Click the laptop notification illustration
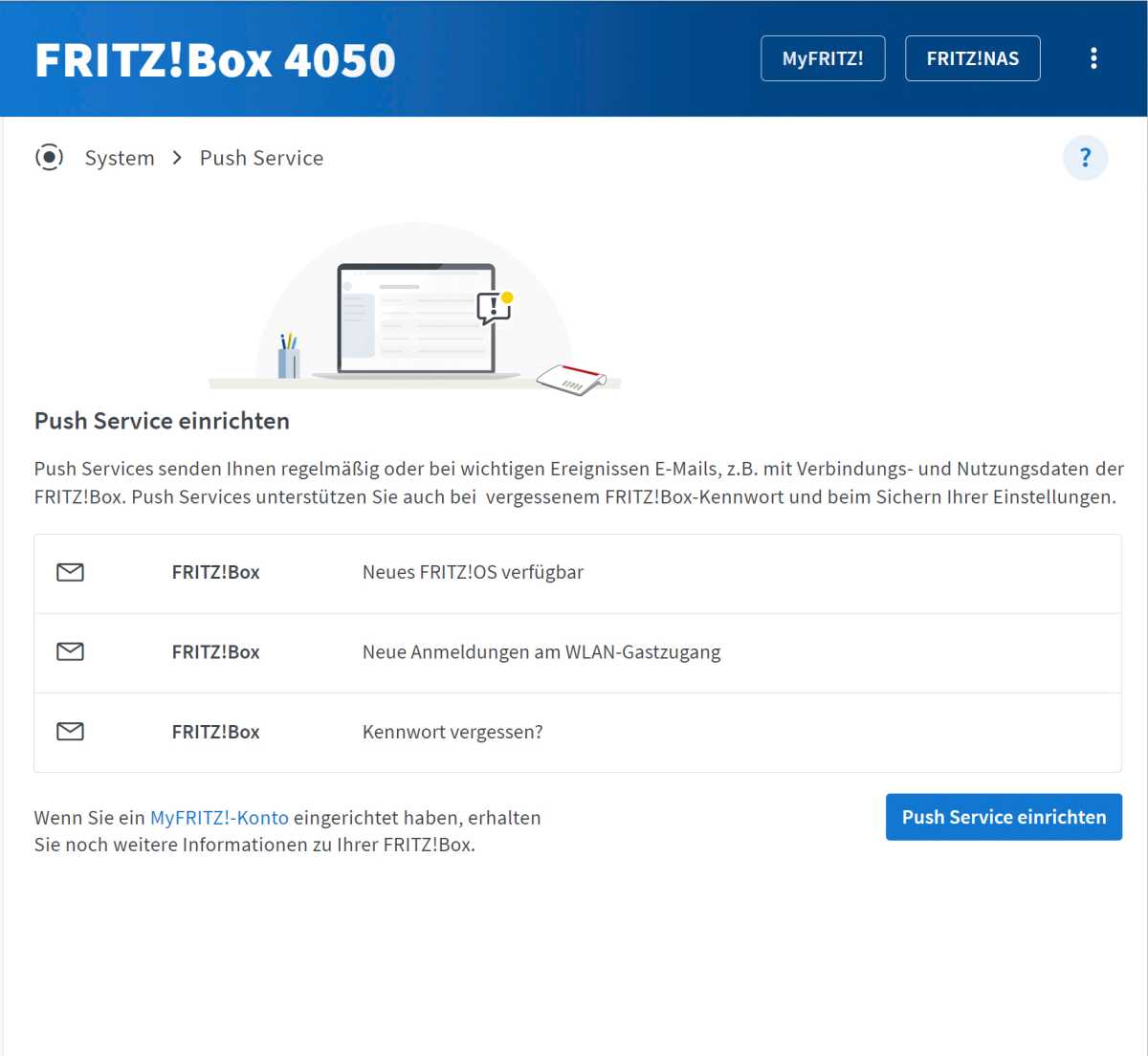 point(415,308)
